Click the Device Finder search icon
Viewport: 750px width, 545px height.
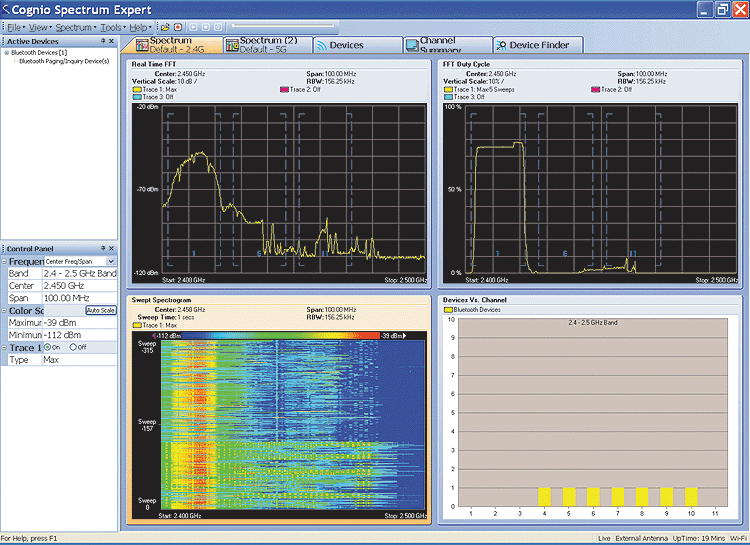click(501, 45)
